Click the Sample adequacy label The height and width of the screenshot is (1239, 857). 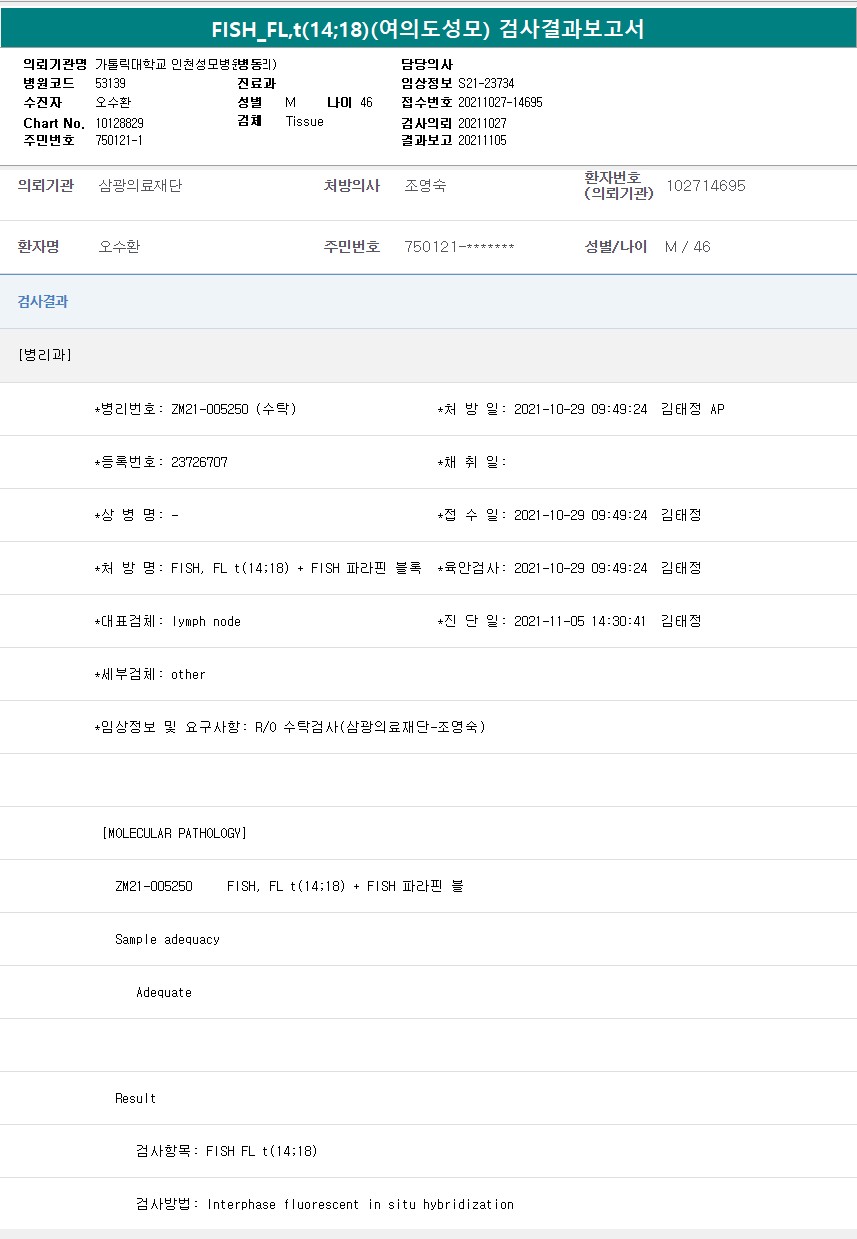click(167, 939)
